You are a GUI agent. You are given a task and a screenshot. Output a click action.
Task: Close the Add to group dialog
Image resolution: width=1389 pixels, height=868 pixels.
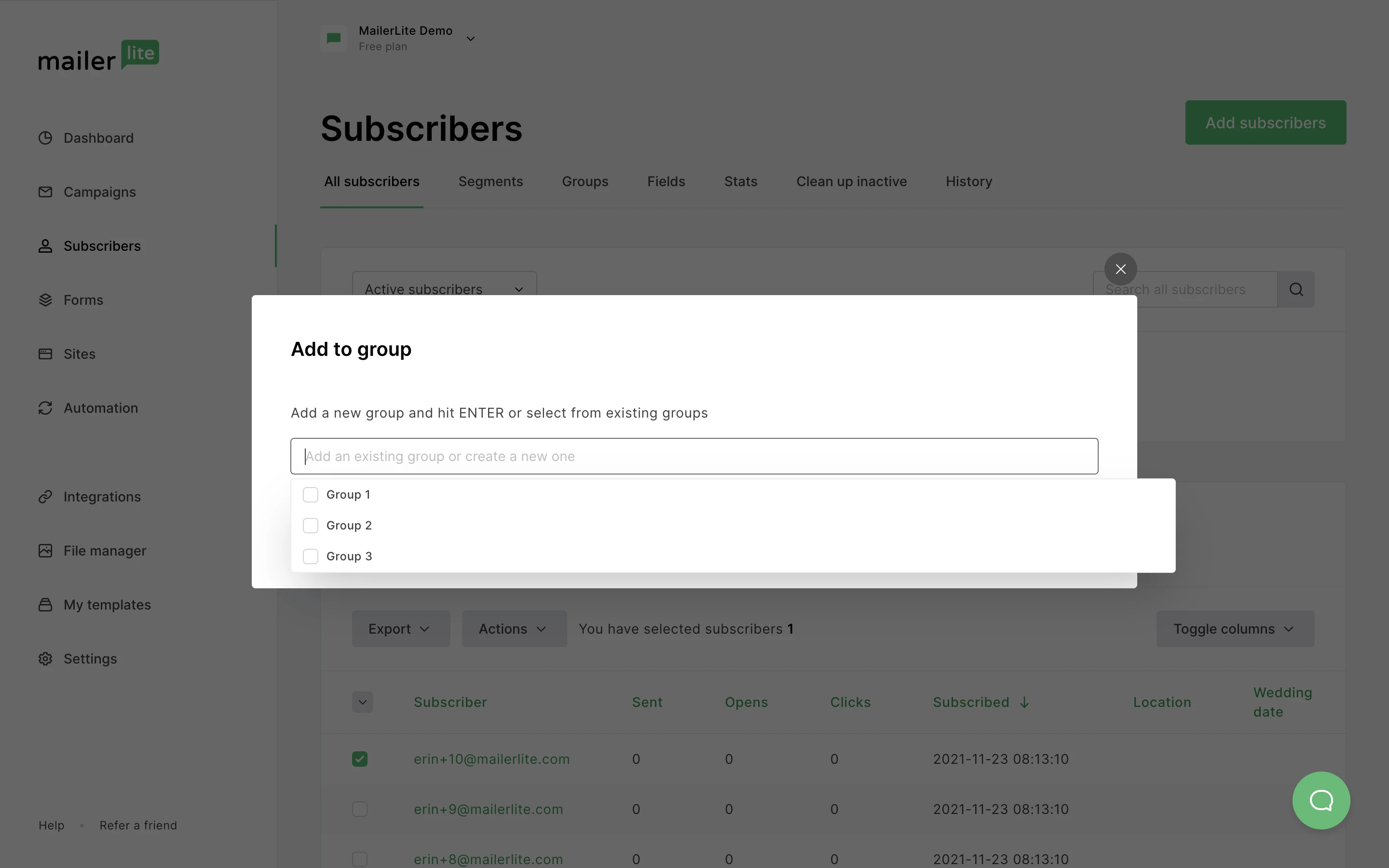coord(1120,269)
